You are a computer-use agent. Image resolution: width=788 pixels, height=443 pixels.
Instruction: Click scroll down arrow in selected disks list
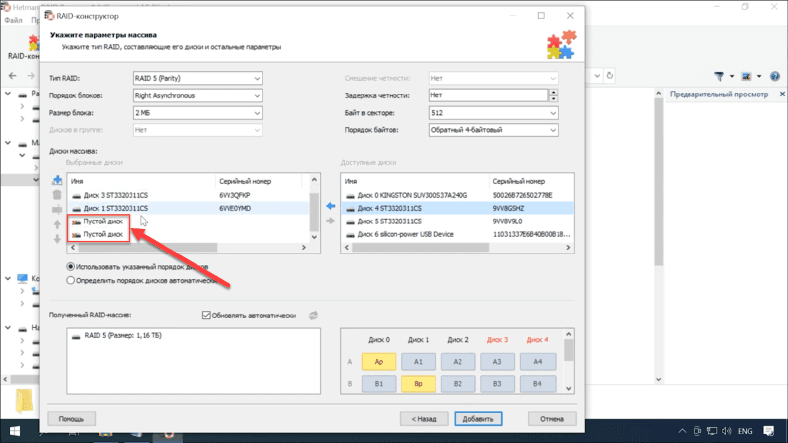314,237
